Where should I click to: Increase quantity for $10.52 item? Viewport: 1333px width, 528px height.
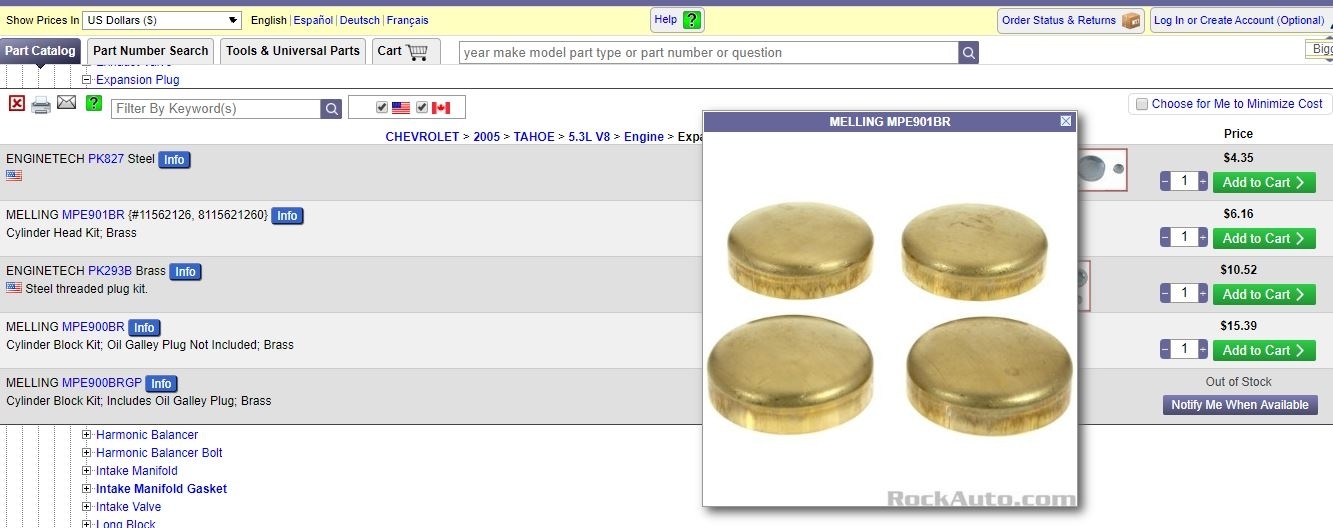1203,294
